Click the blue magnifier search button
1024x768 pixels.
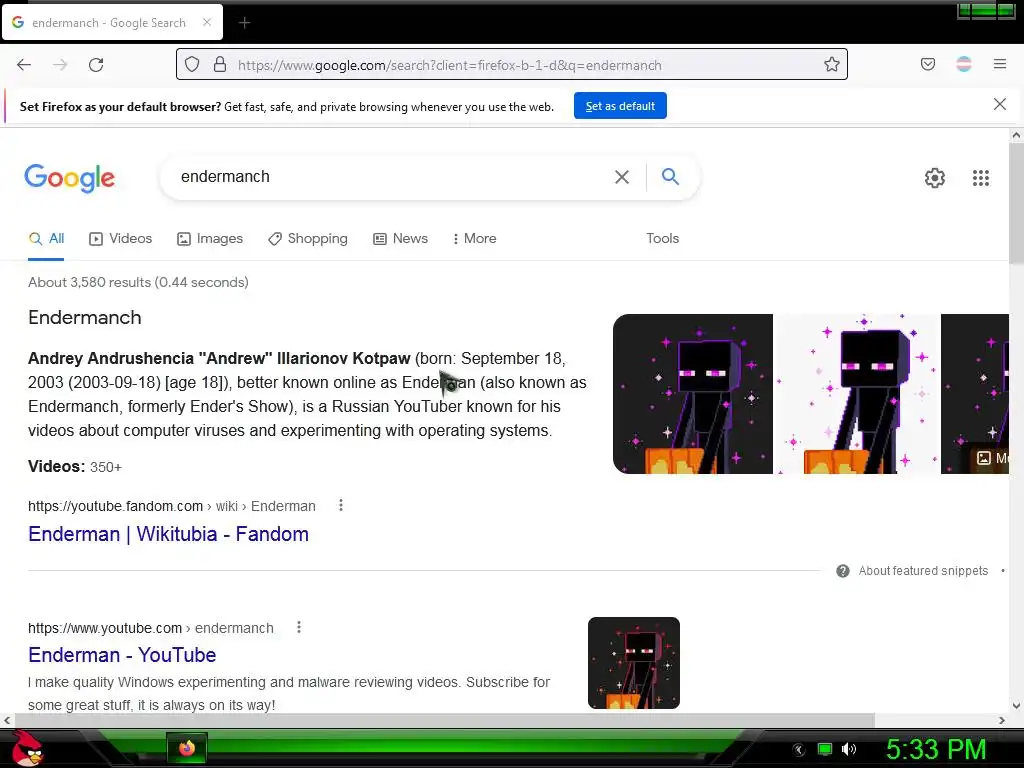(x=670, y=176)
